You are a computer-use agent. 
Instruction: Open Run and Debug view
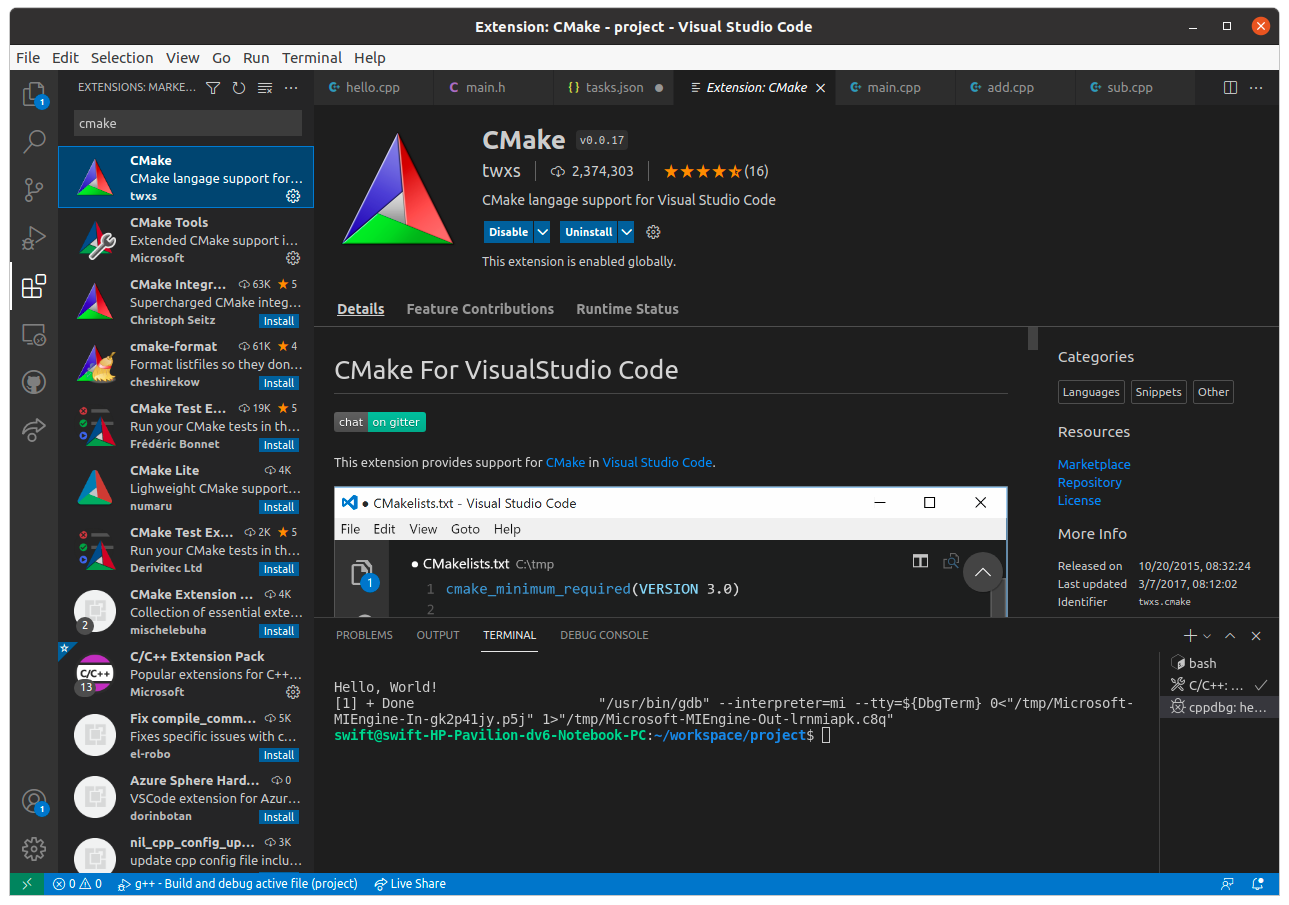[x=34, y=238]
